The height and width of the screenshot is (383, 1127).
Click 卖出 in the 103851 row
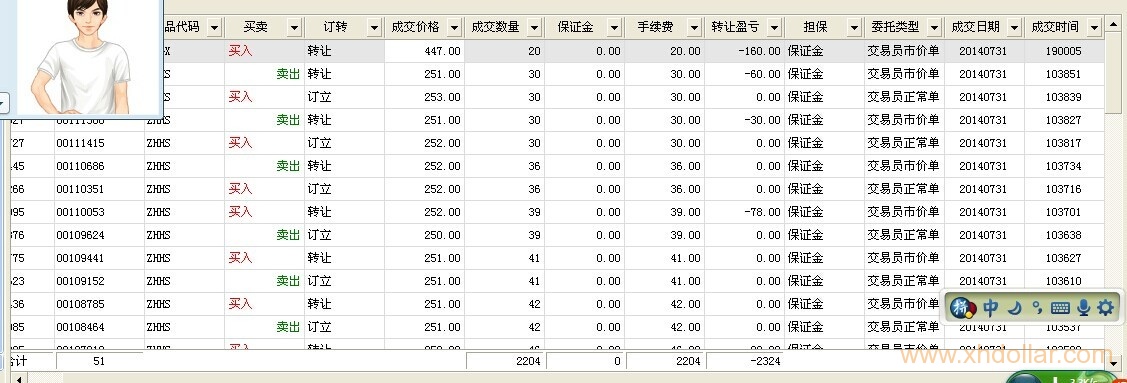[288, 74]
